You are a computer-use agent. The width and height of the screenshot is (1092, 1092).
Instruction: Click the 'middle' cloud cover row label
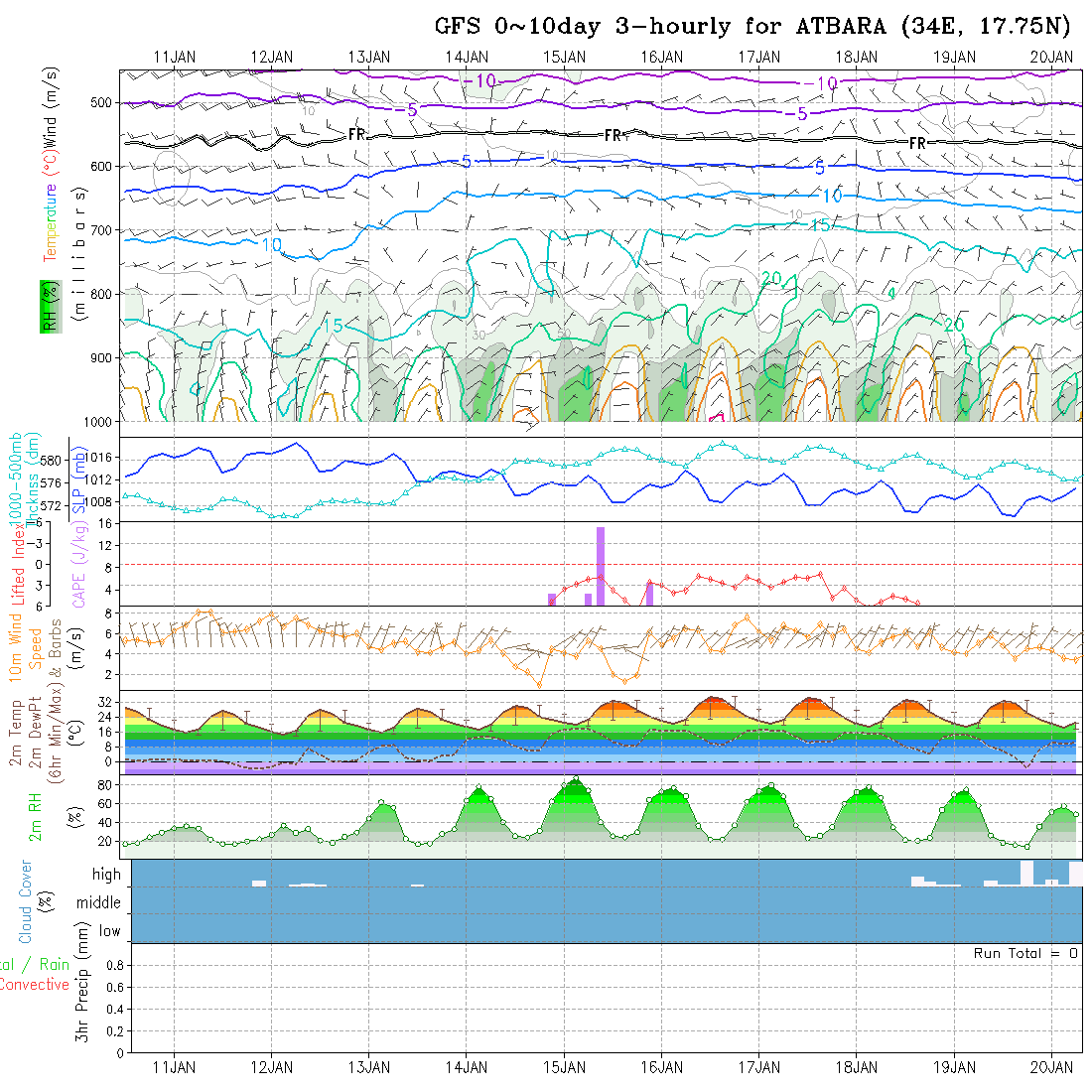click(x=99, y=903)
